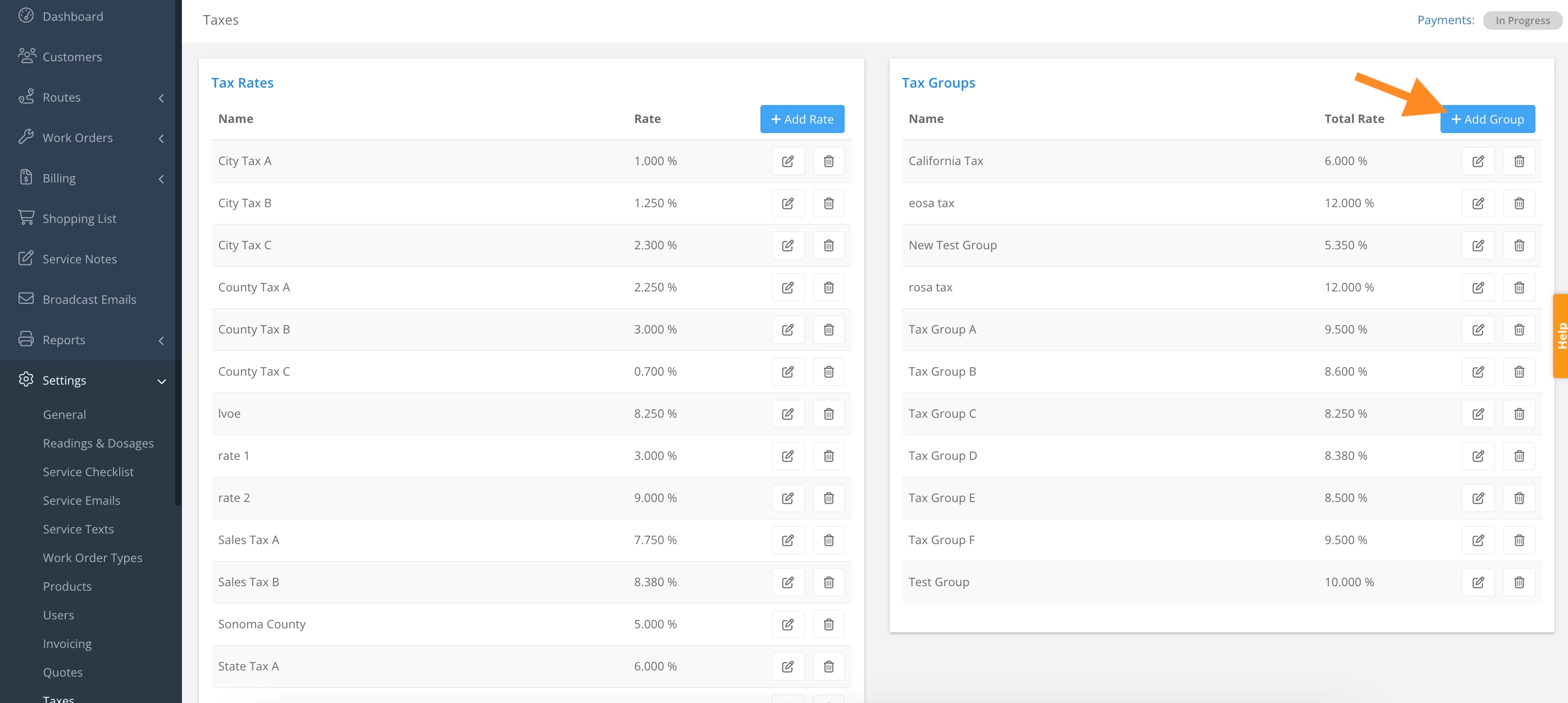The image size is (1568, 703).
Task: Open Readings & Dosages settings
Action: tap(98, 443)
